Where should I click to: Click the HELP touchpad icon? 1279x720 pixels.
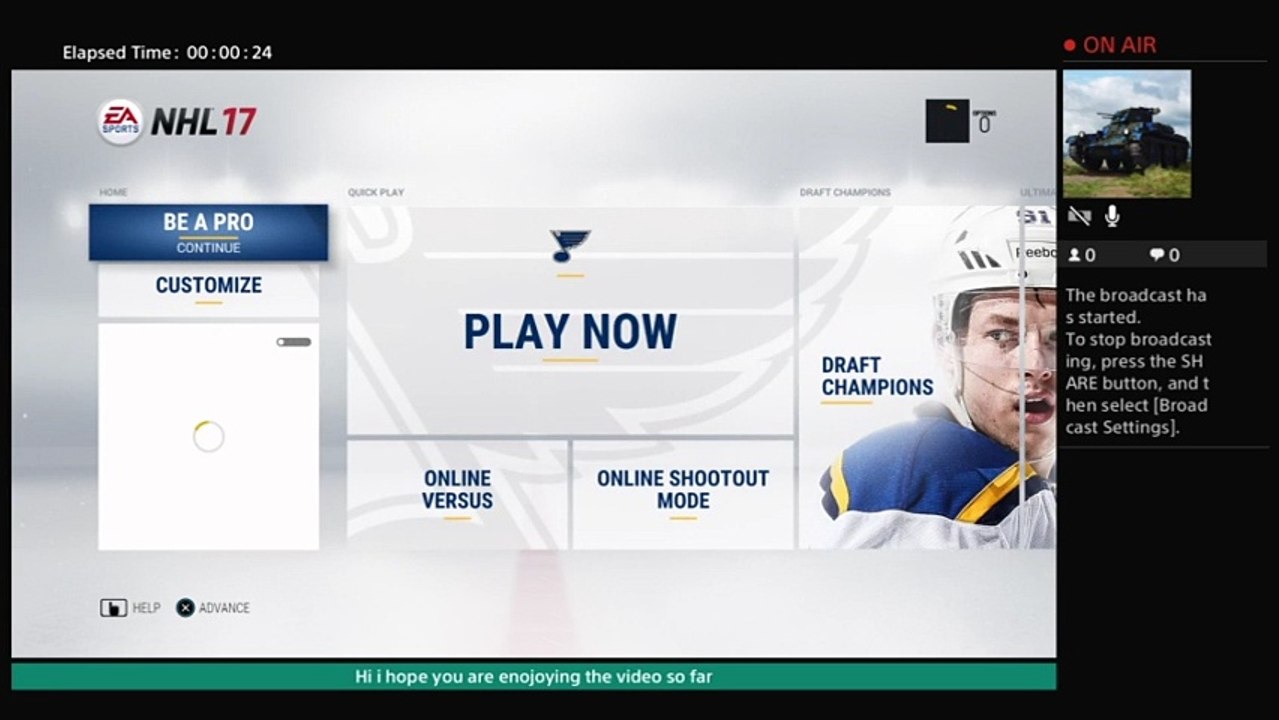113,607
